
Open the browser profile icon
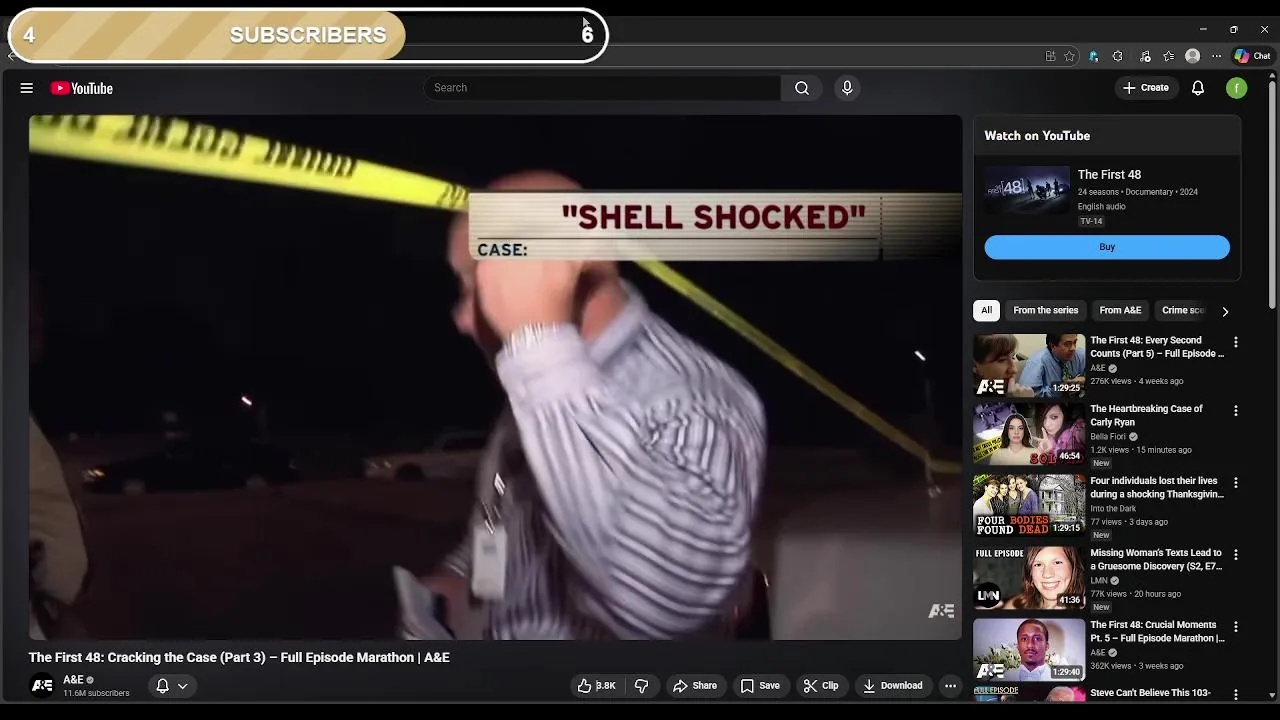click(x=1192, y=56)
